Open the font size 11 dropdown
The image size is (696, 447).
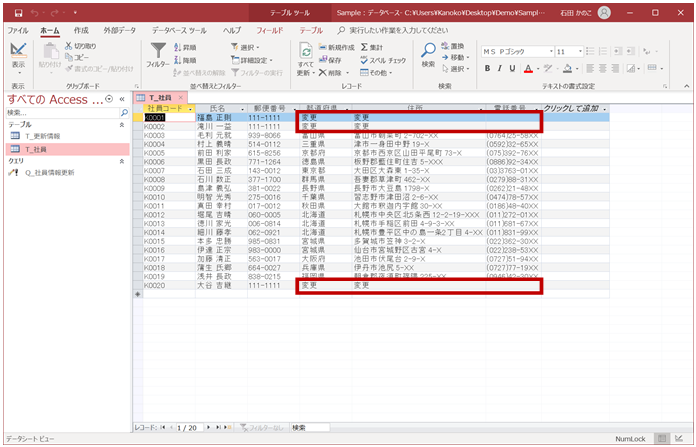pyautogui.click(x=582, y=51)
